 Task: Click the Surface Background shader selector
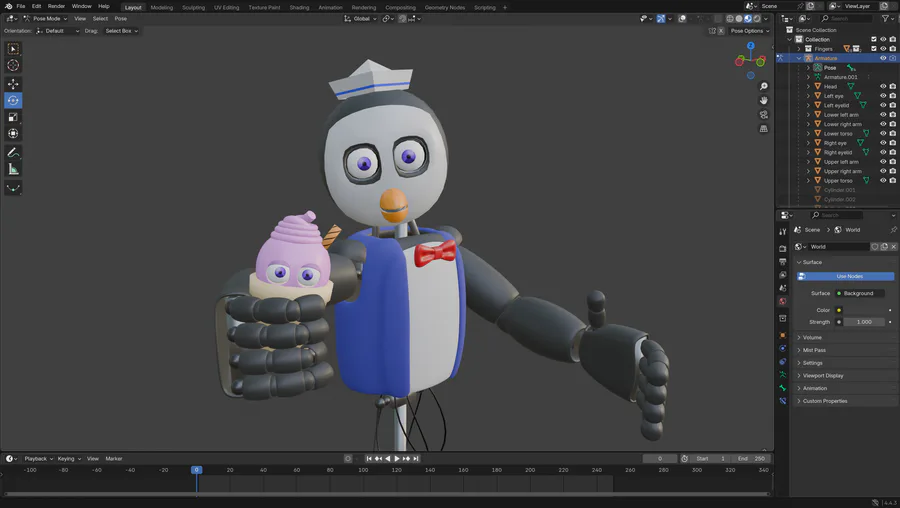(859, 293)
